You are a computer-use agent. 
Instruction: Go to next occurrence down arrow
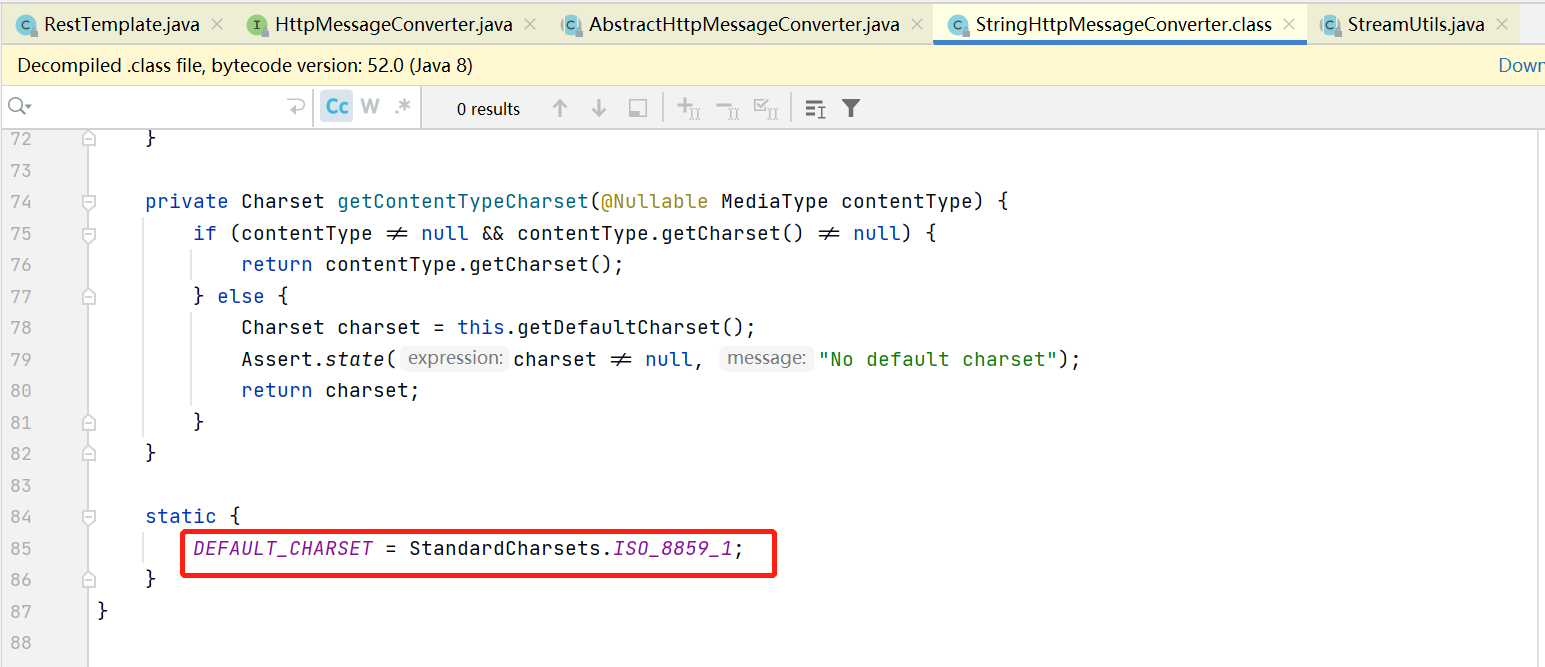tap(599, 108)
